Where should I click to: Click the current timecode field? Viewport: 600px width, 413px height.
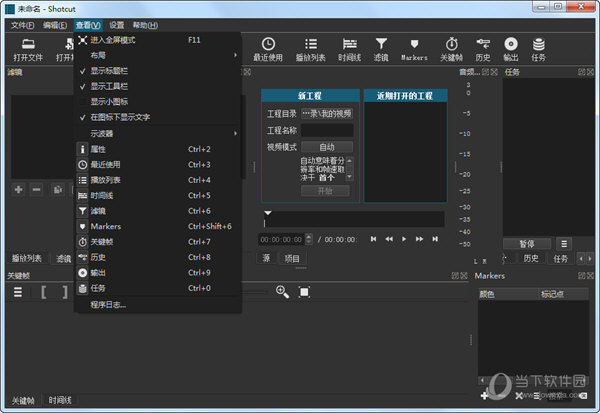tap(281, 240)
